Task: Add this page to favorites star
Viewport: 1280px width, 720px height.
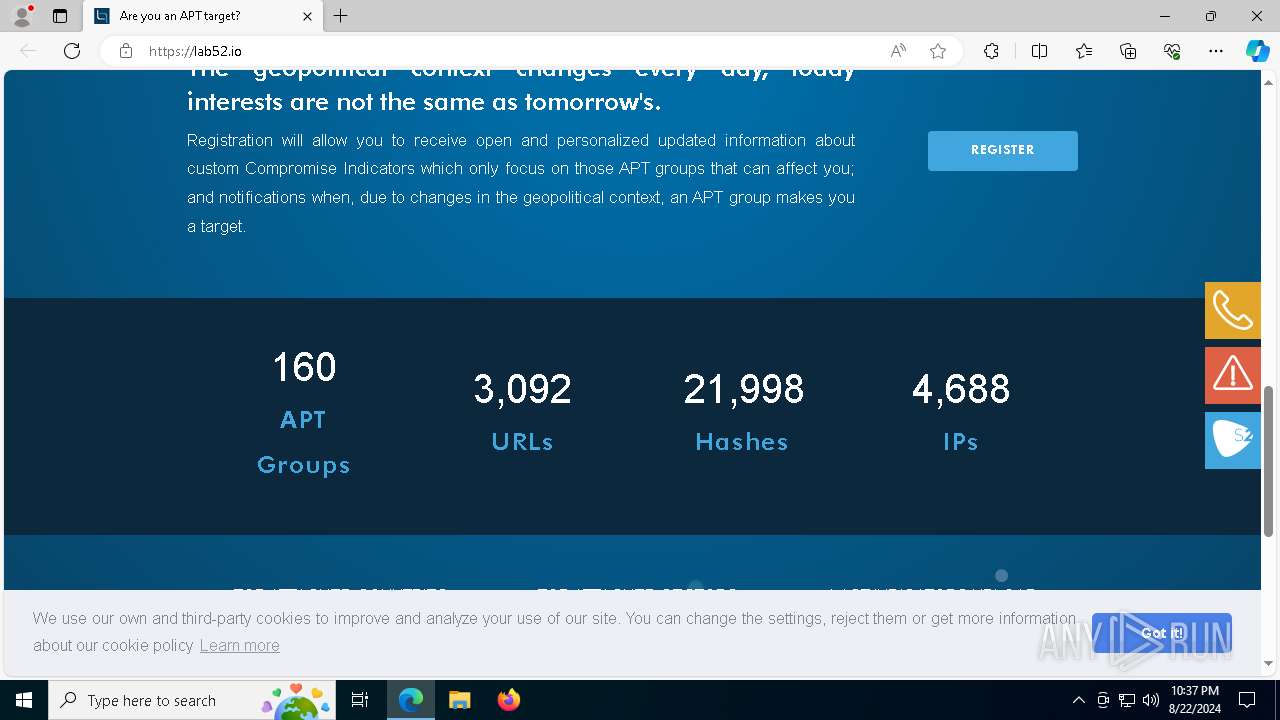Action: click(x=938, y=51)
